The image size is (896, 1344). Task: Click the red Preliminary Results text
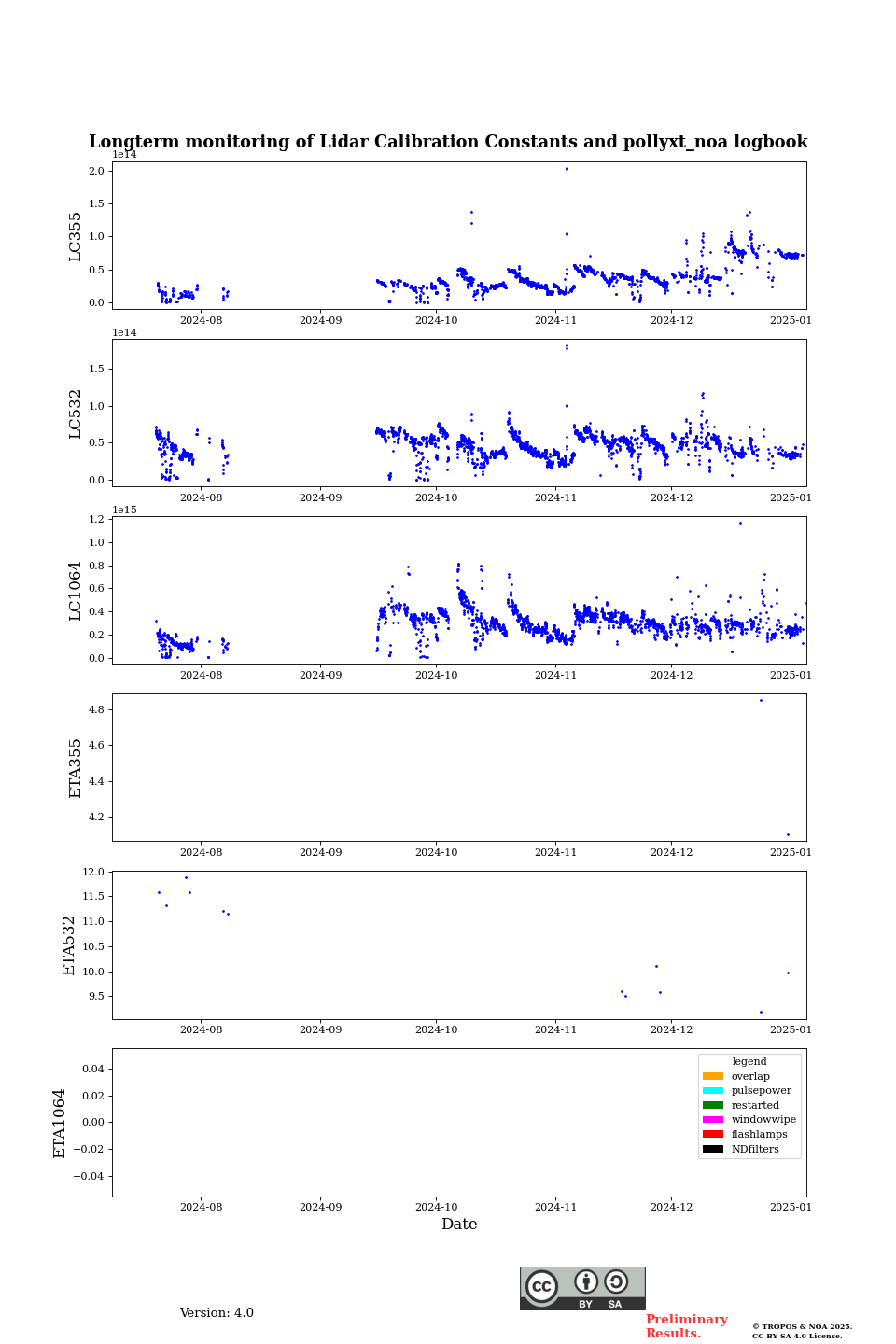(x=686, y=1326)
